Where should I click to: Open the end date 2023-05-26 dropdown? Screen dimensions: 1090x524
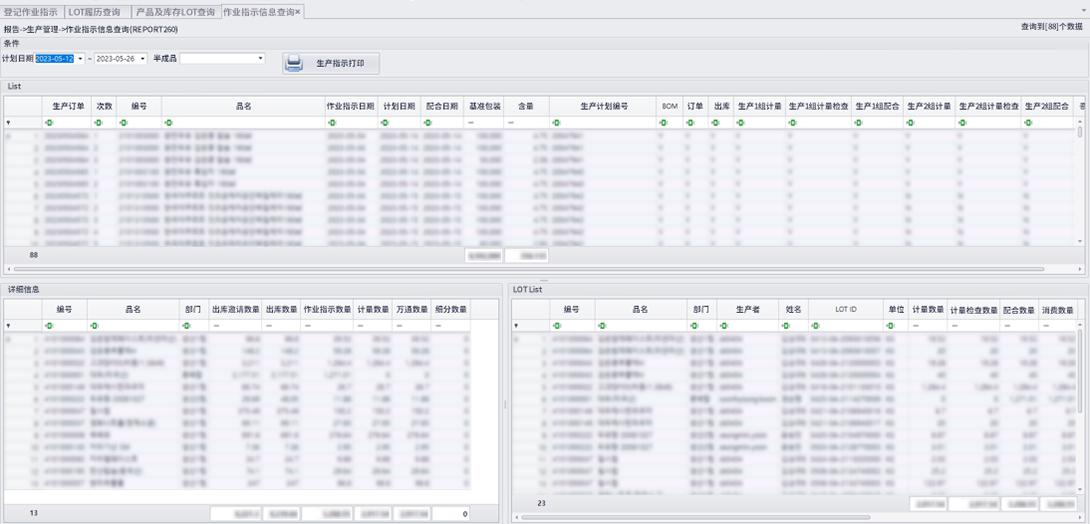click(x=143, y=59)
